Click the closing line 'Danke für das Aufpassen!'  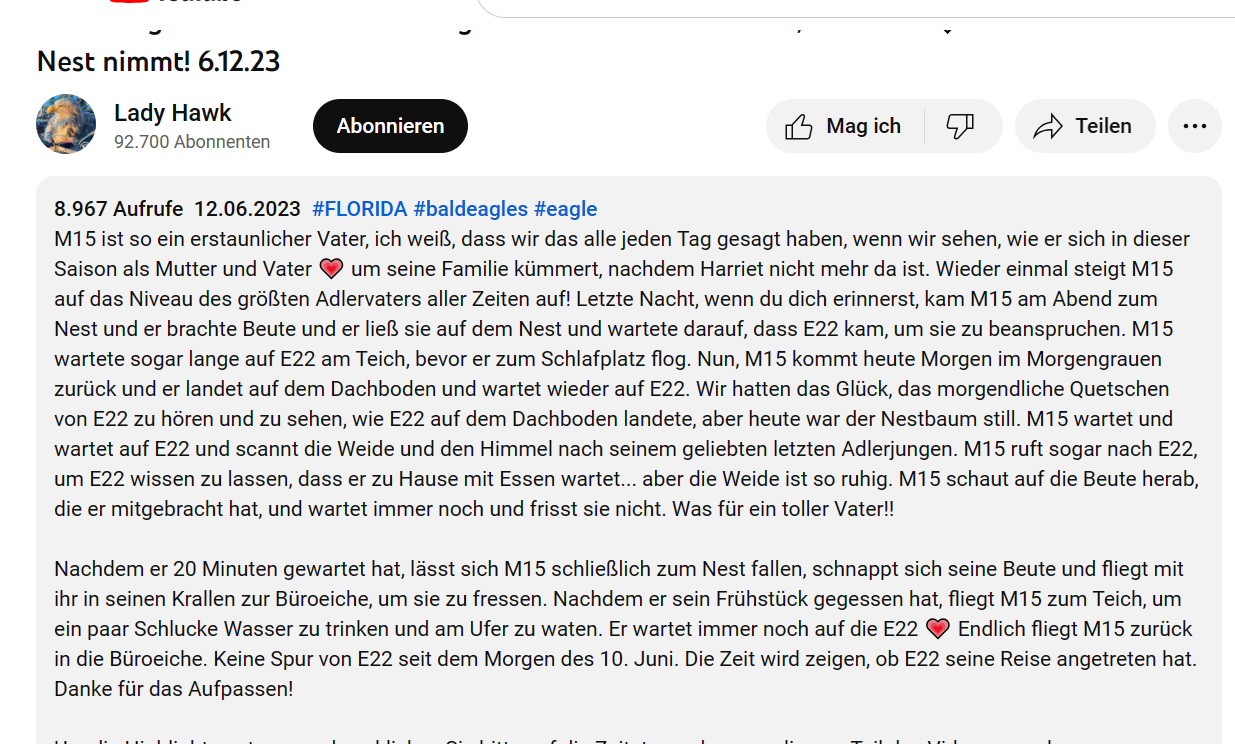coord(173,689)
